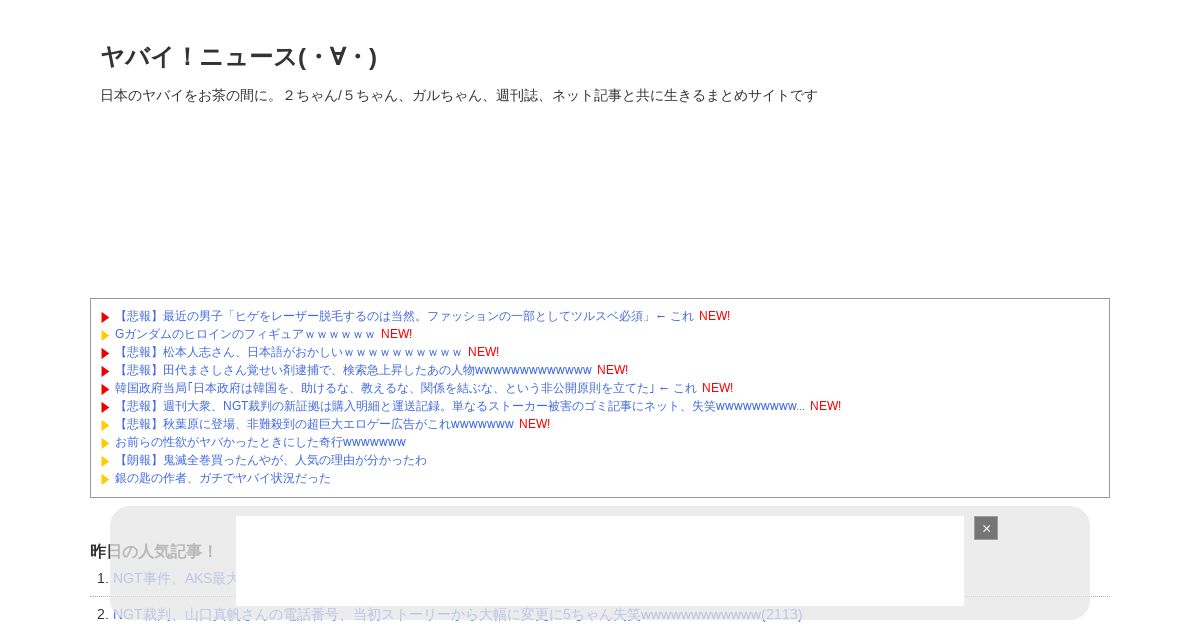
Task: Open お前らの性欲がヤバかったとき article
Action: (260, 442)
